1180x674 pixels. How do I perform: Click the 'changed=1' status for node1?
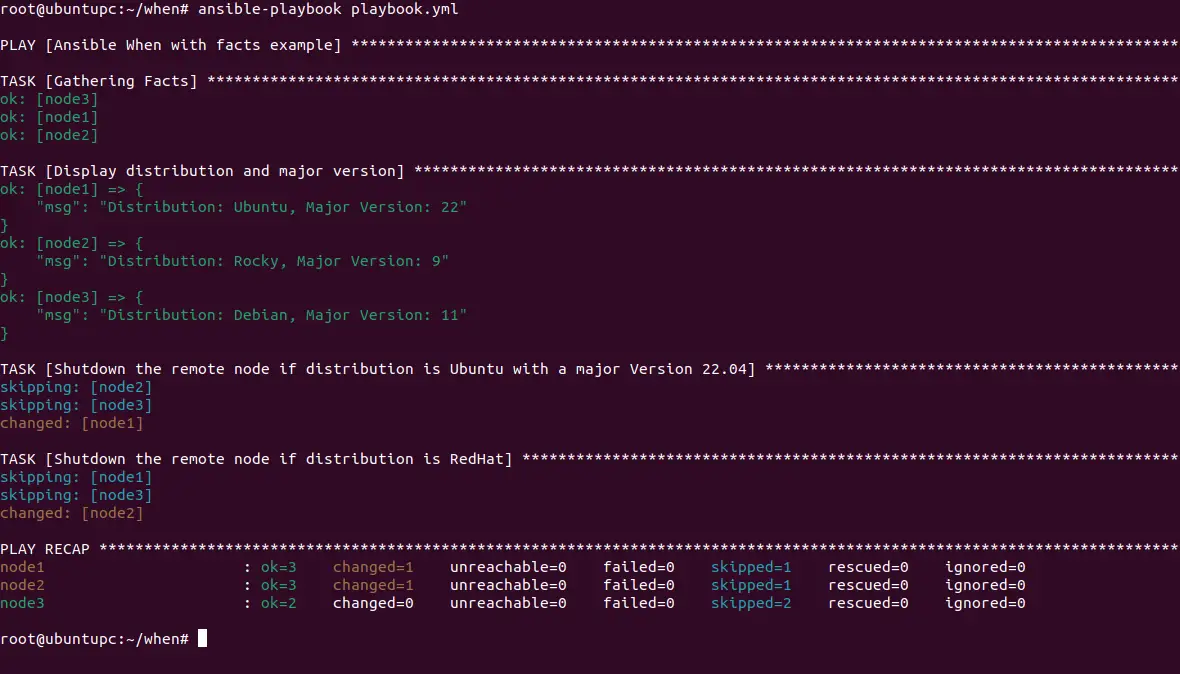coord(373,566)
